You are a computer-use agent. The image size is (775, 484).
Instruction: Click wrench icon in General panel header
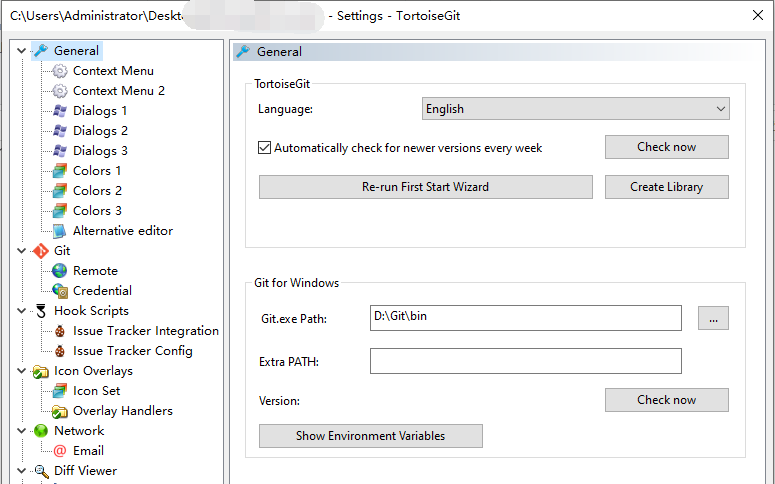243,51
